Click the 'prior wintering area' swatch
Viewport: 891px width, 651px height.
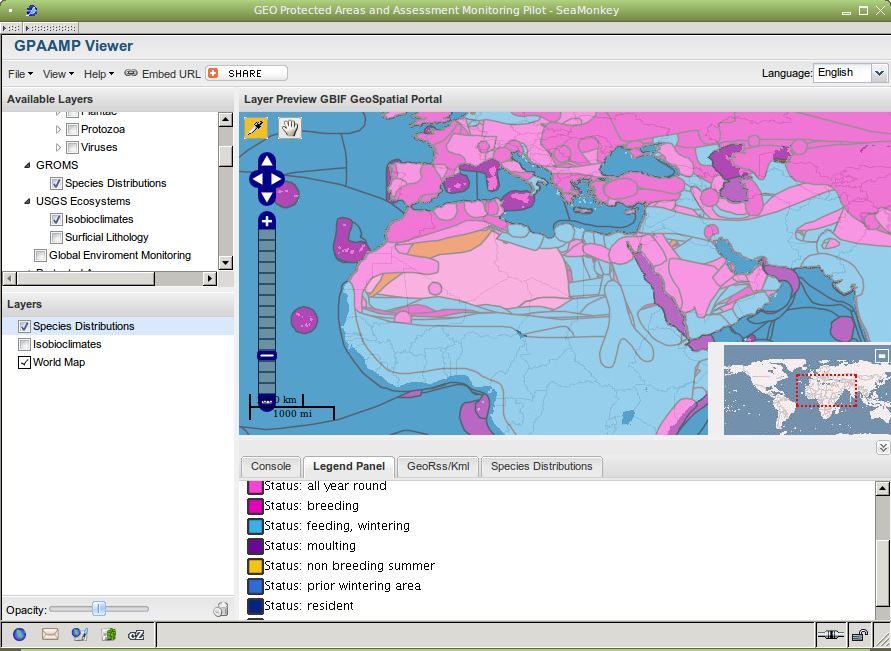(255, 586)
